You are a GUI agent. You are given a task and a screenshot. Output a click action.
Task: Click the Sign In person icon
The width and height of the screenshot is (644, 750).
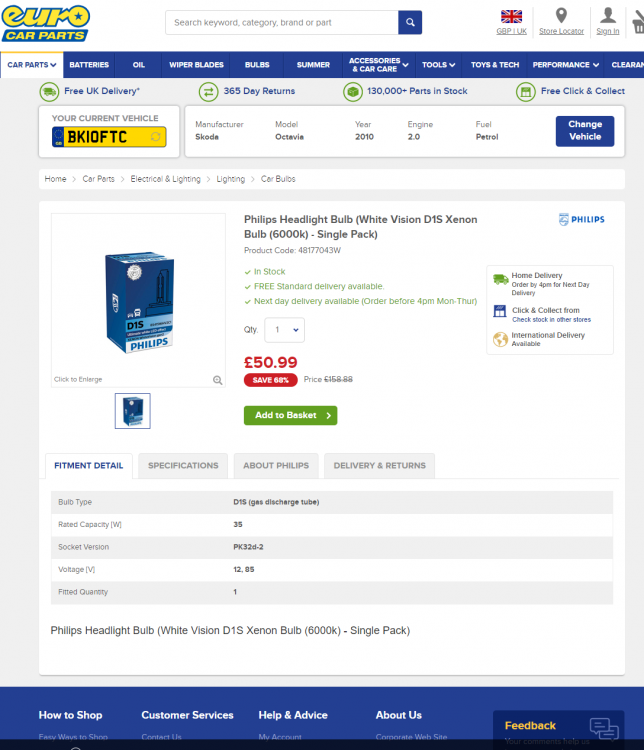[x=608, y=15]
